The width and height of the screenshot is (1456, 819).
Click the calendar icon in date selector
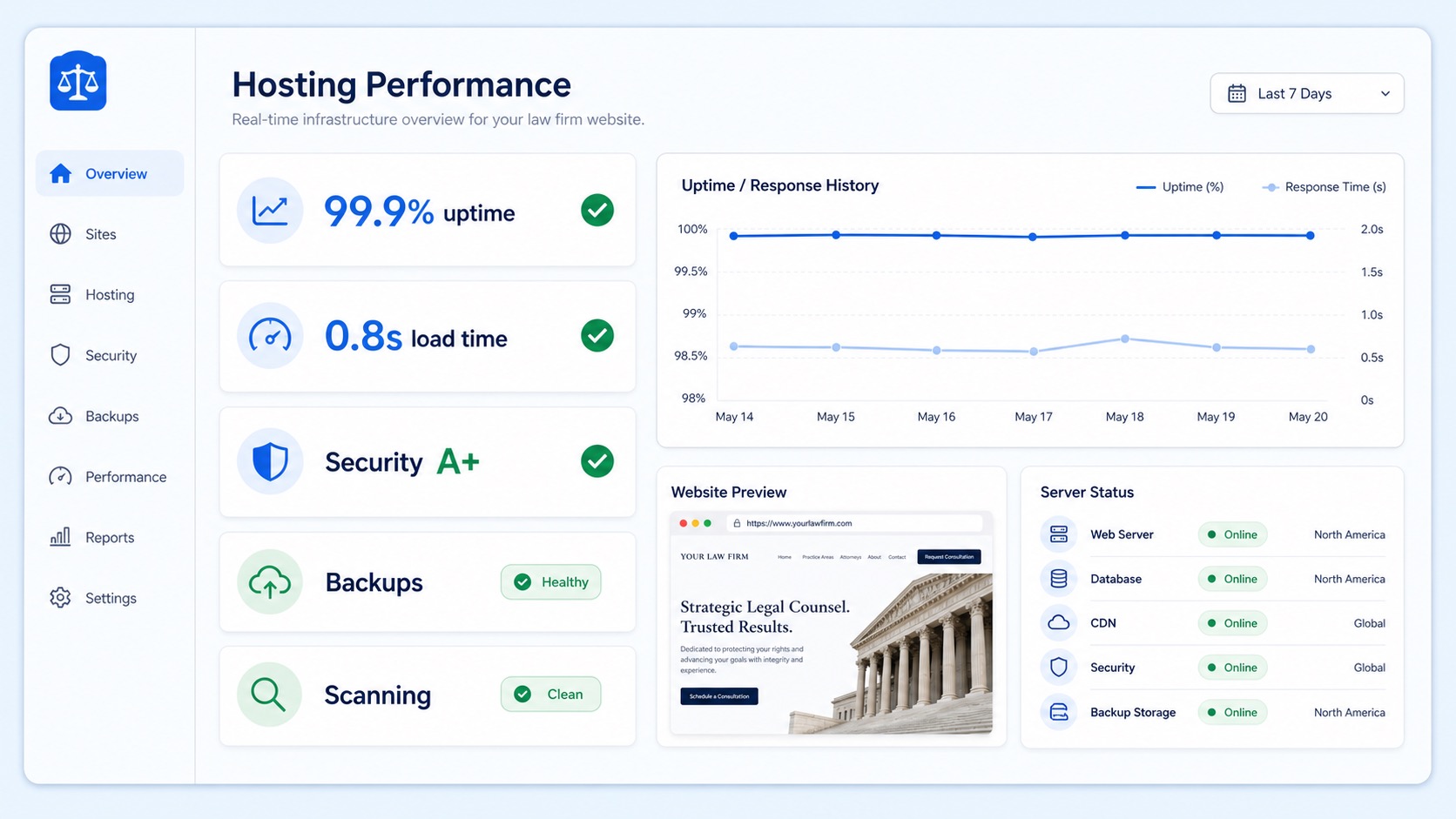pyautogui.click(x=1237, y=93)
